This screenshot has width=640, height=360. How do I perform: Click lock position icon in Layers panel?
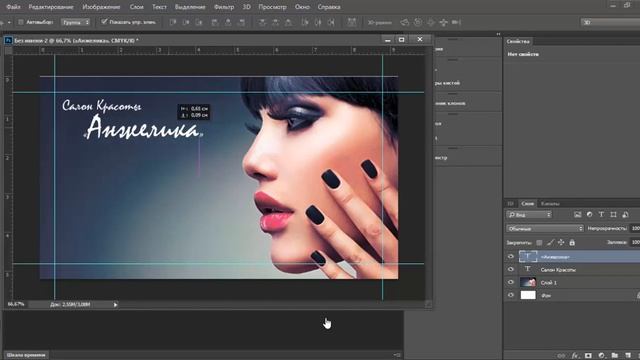coord(561,242)
